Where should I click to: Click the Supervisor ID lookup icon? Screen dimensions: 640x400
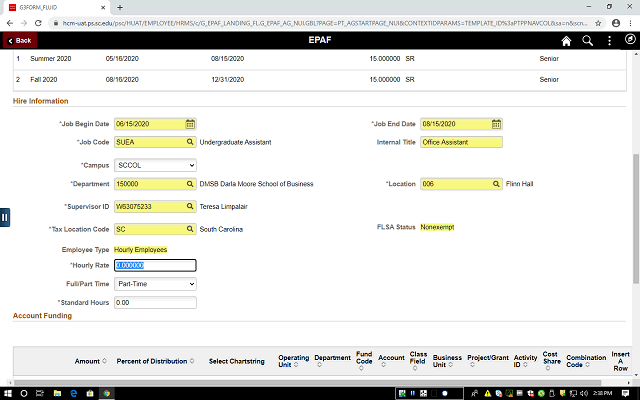pos(190,207)
